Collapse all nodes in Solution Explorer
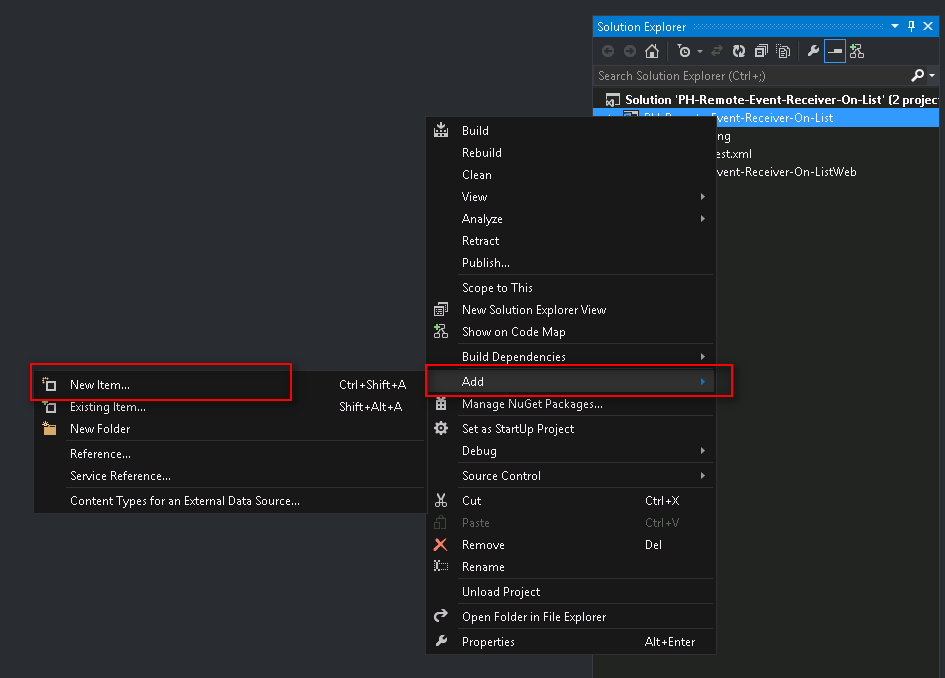 tap(761, 51)
